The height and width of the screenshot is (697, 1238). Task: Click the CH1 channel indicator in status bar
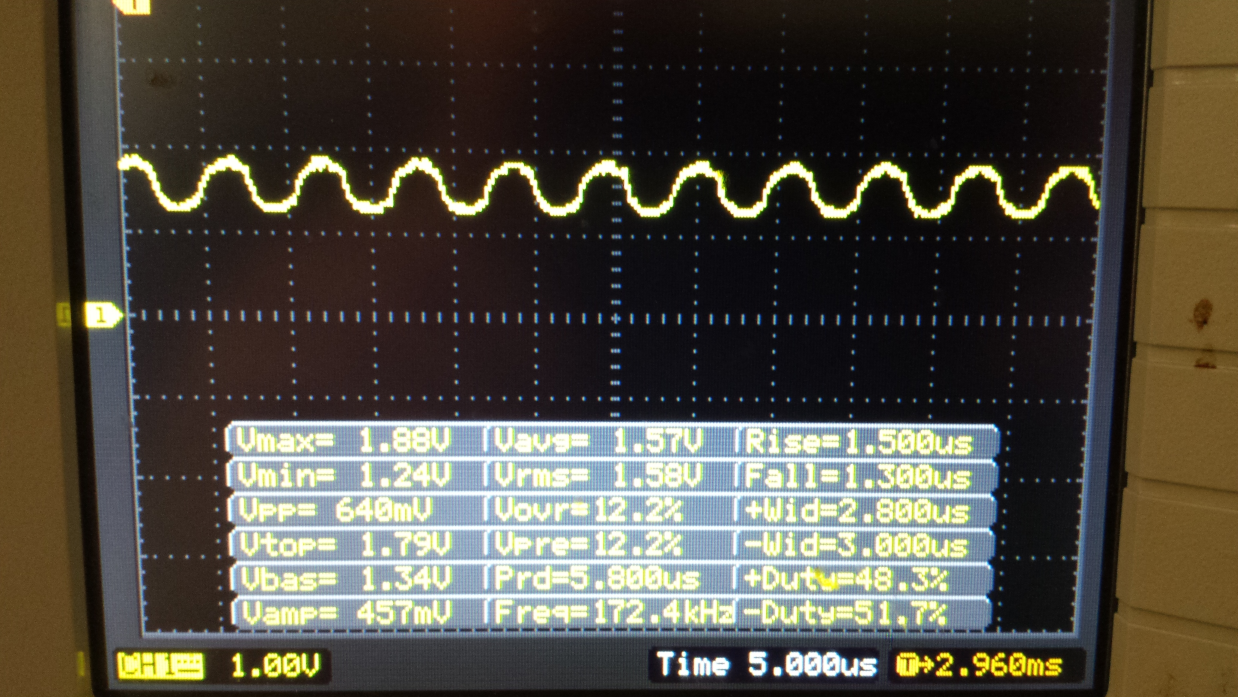tap(161, 665)
